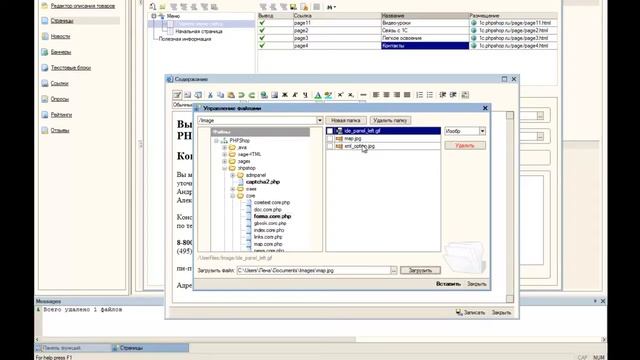Center text in editor

[x=386, y=95]
